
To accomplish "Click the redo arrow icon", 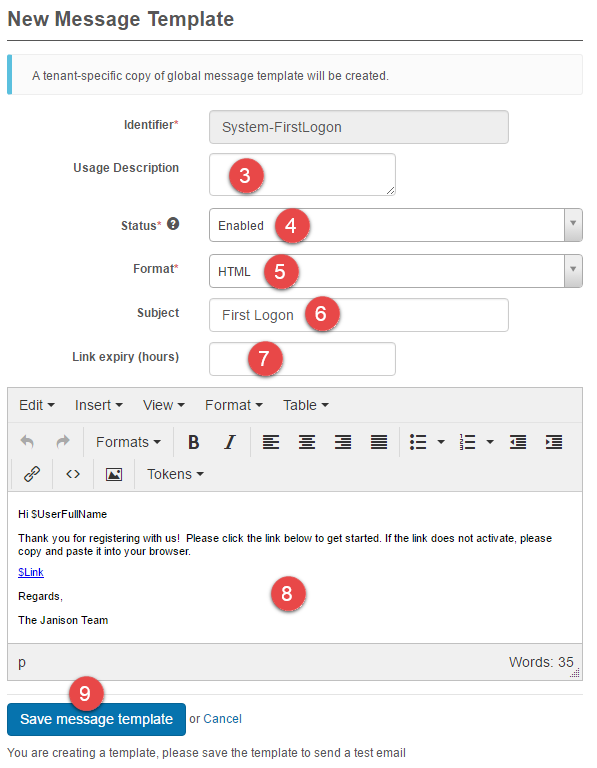I will [63, 442].
